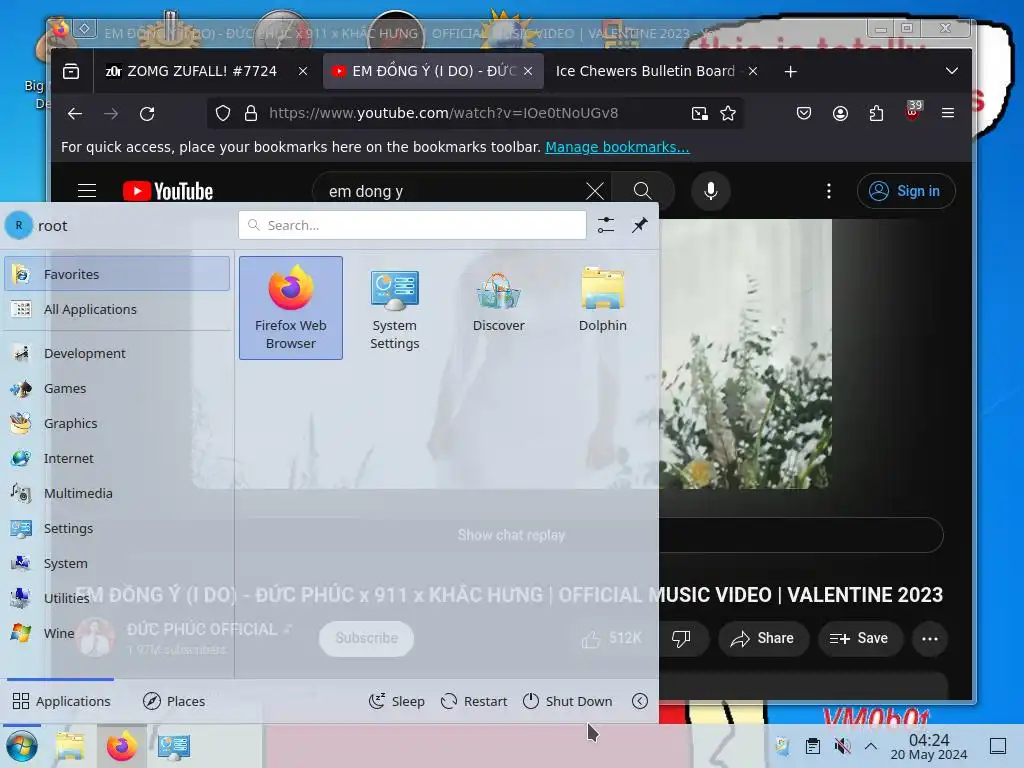Open Firefox View icon
The image size is (1024, 768).
point(71,71)
